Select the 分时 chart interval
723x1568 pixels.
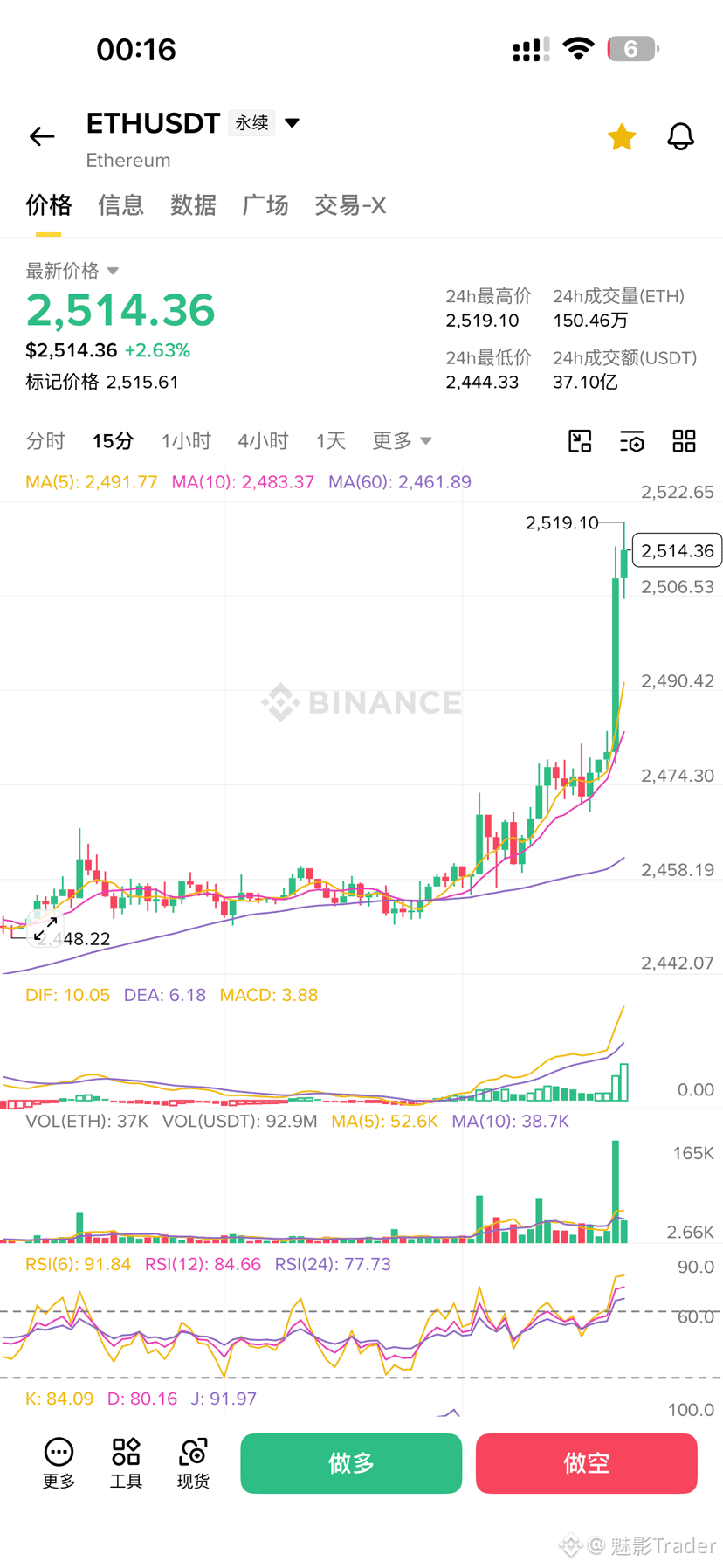[x=45, y=441]
